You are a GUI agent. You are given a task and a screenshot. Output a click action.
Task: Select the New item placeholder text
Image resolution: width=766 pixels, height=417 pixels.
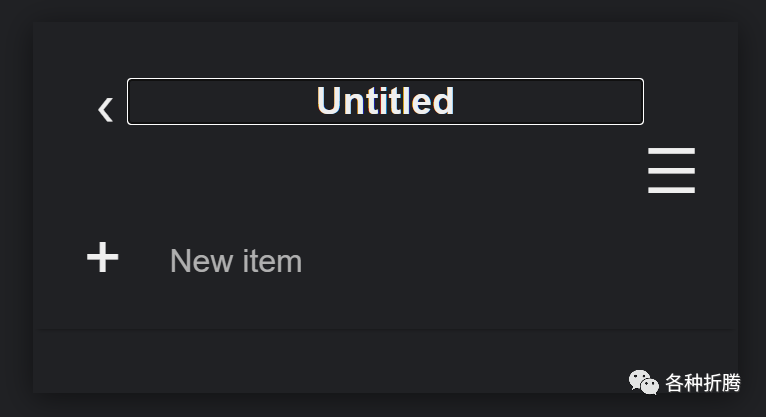(x=236, y=261)
